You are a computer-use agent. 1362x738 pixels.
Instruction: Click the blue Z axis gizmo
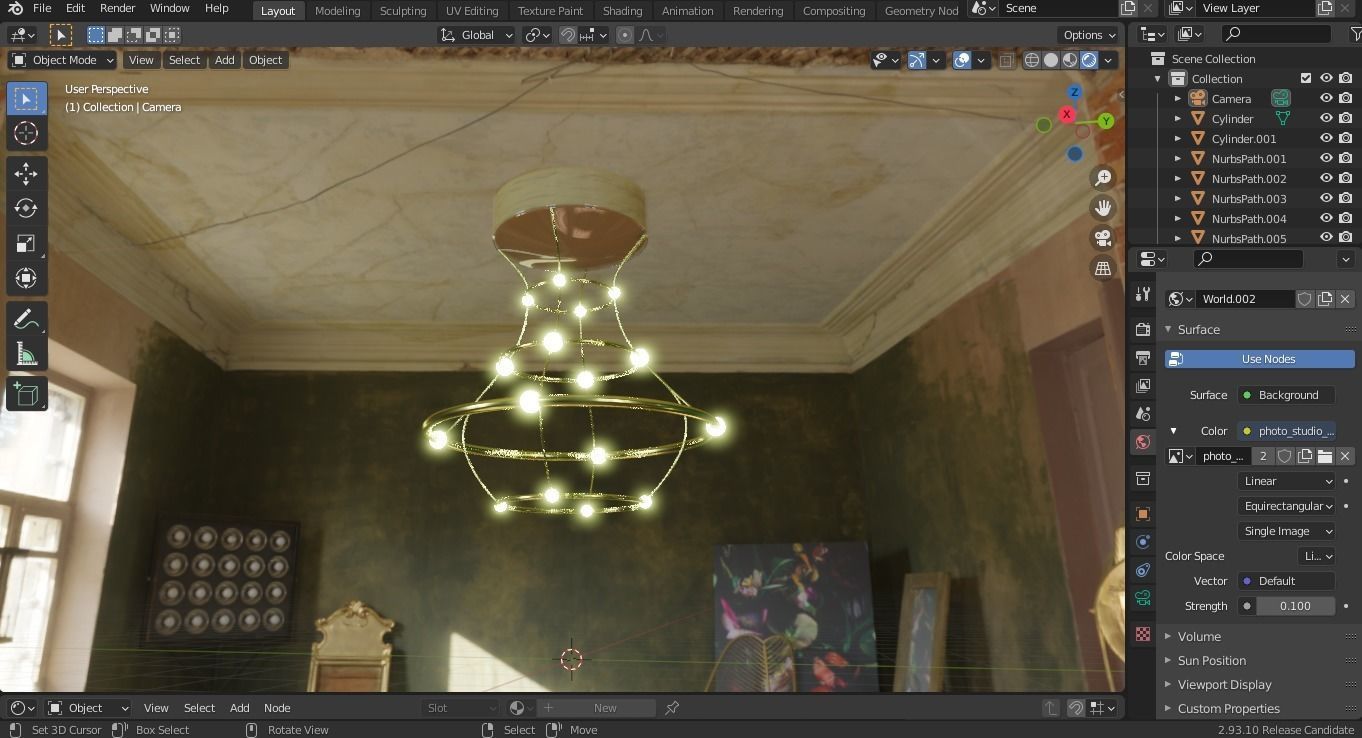[x=1075, y=92]
